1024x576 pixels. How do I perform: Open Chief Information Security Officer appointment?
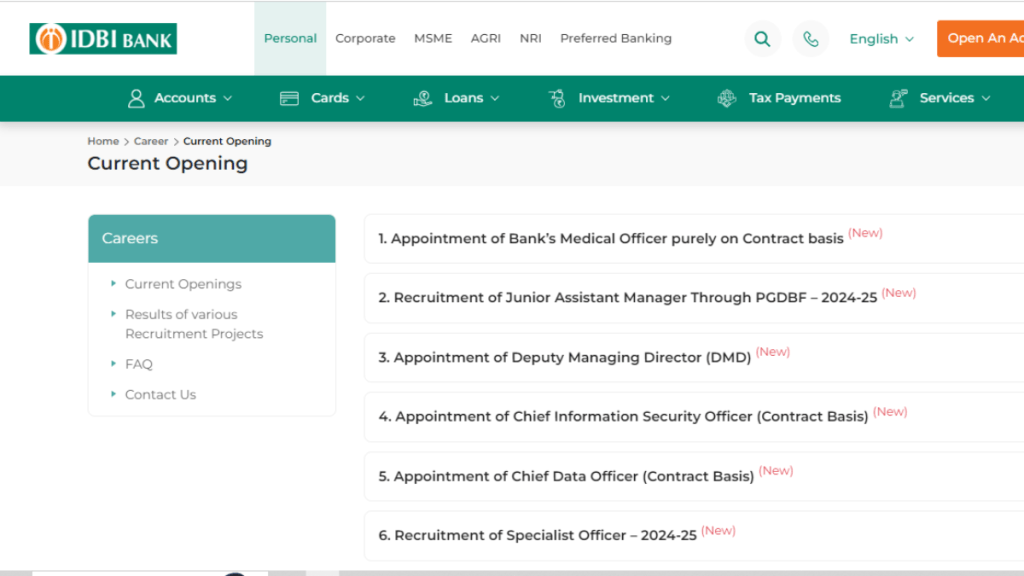(x=624, y=417)
